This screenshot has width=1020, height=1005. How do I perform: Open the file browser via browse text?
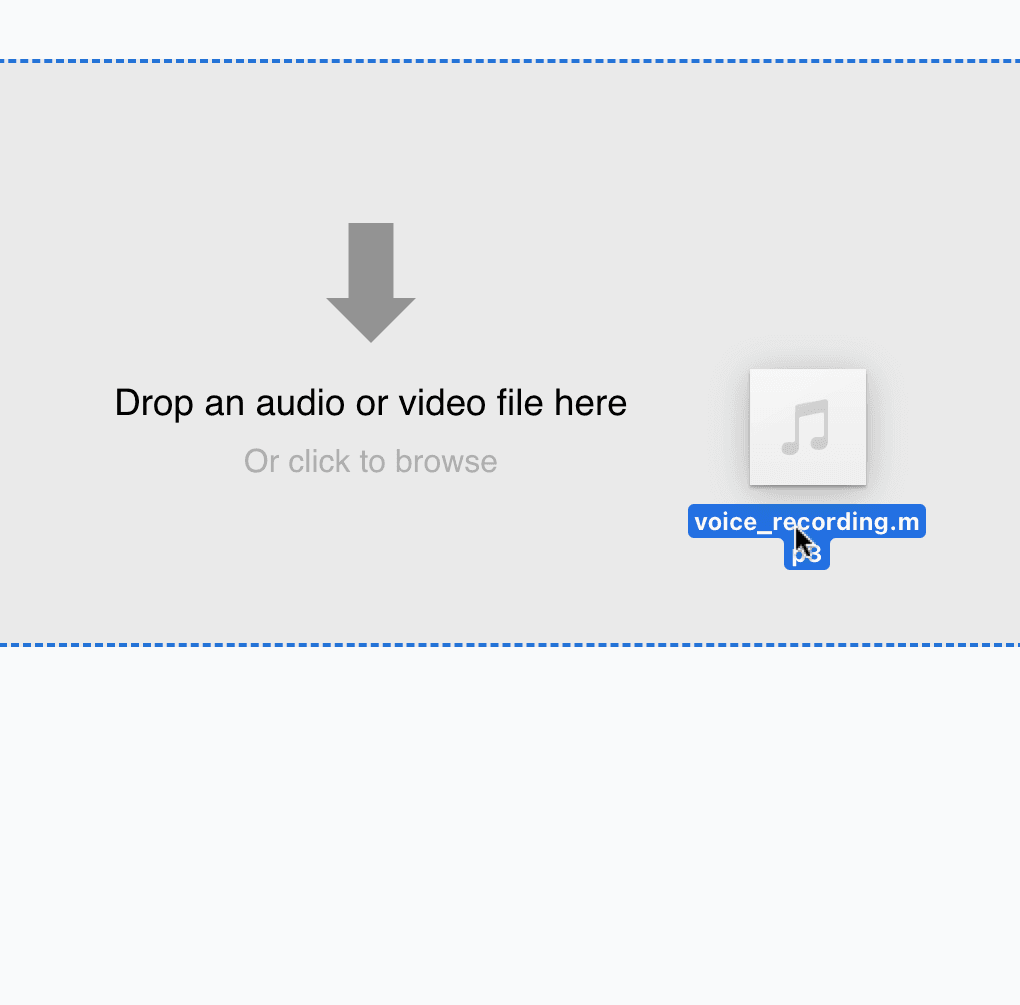[370, 461]
